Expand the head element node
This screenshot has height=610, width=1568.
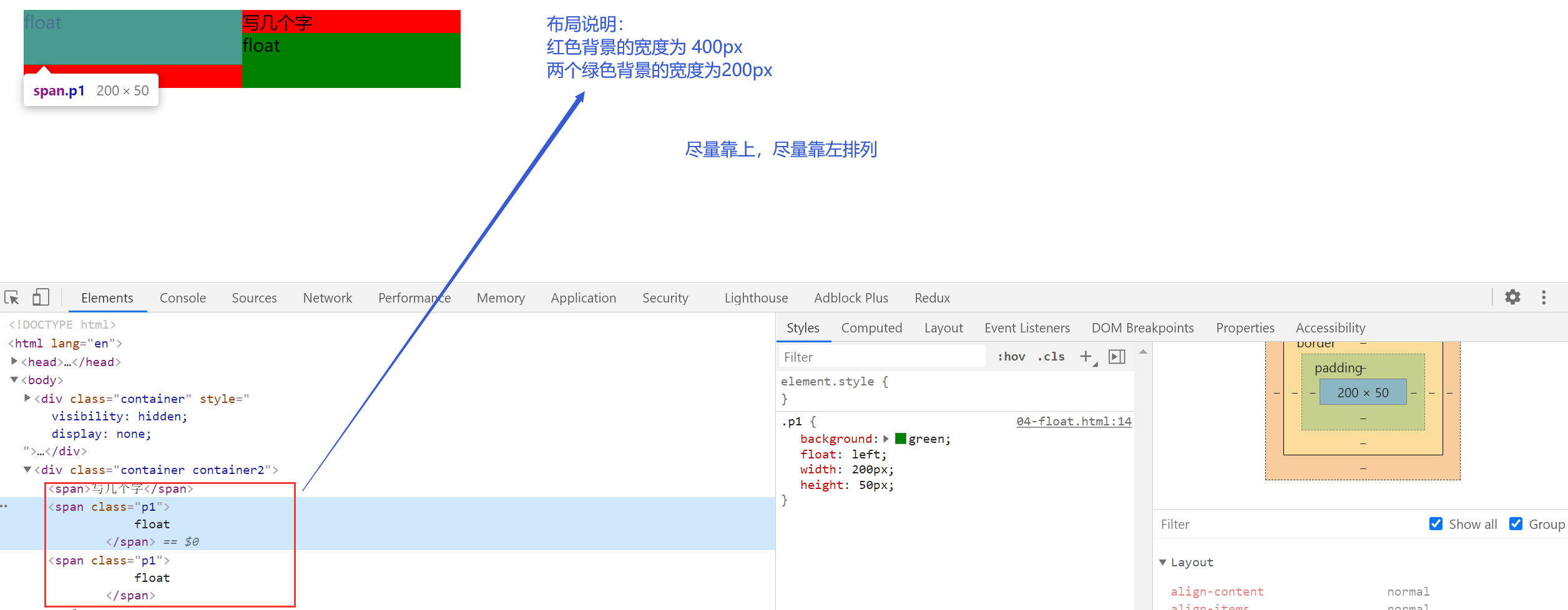pyautogui.click(x=14, y=361)
